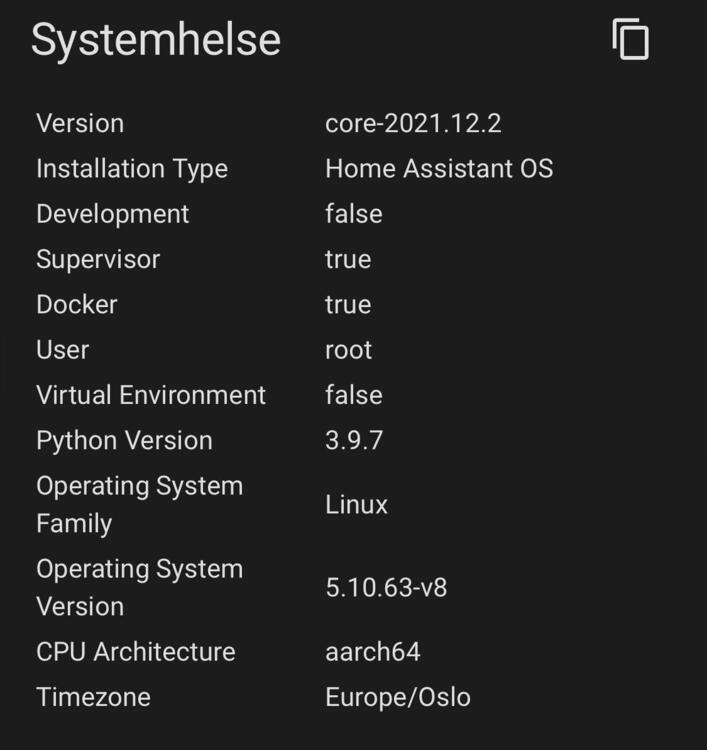The image size is (707, 750).
Task: Click the CPU Architecture label
Action: [135, 652]
